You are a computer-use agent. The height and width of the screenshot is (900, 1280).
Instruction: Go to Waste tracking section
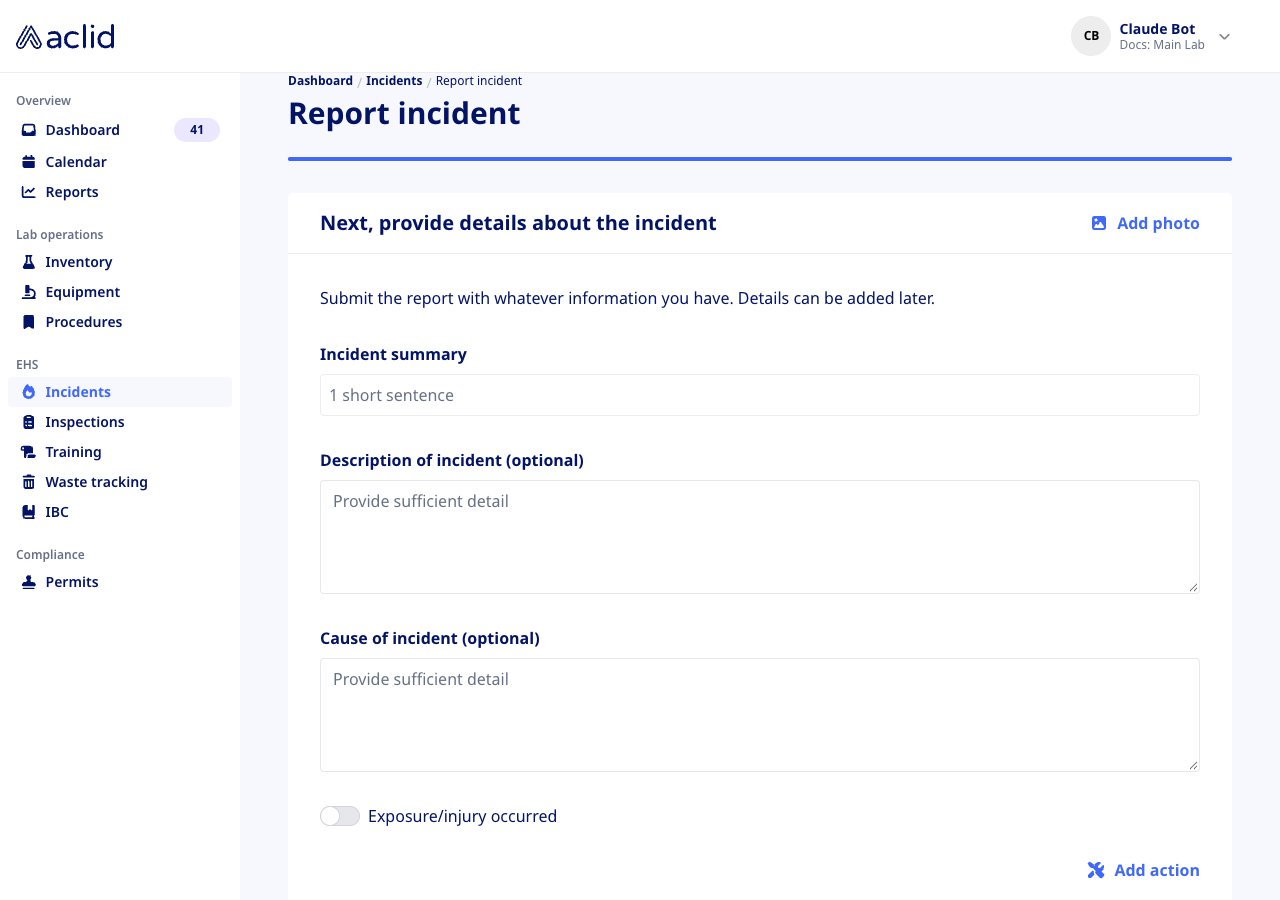[x=120, y=482]
